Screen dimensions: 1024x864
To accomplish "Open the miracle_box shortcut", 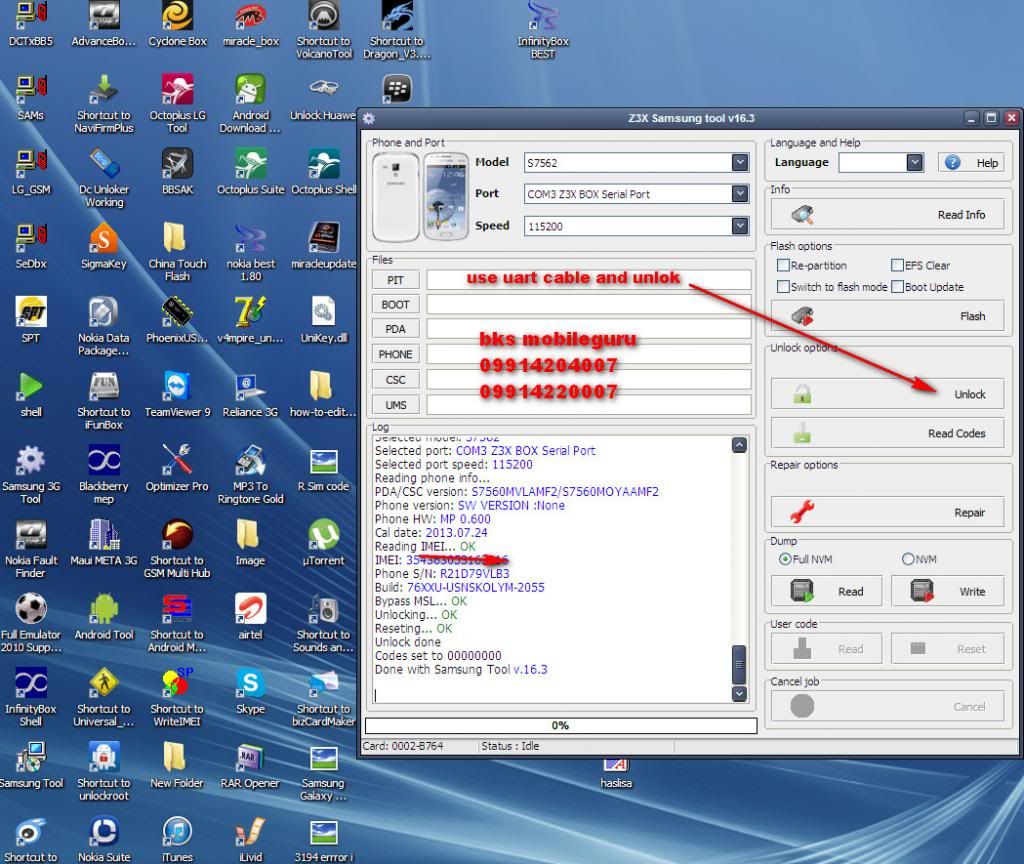I will tap(250, 25).
